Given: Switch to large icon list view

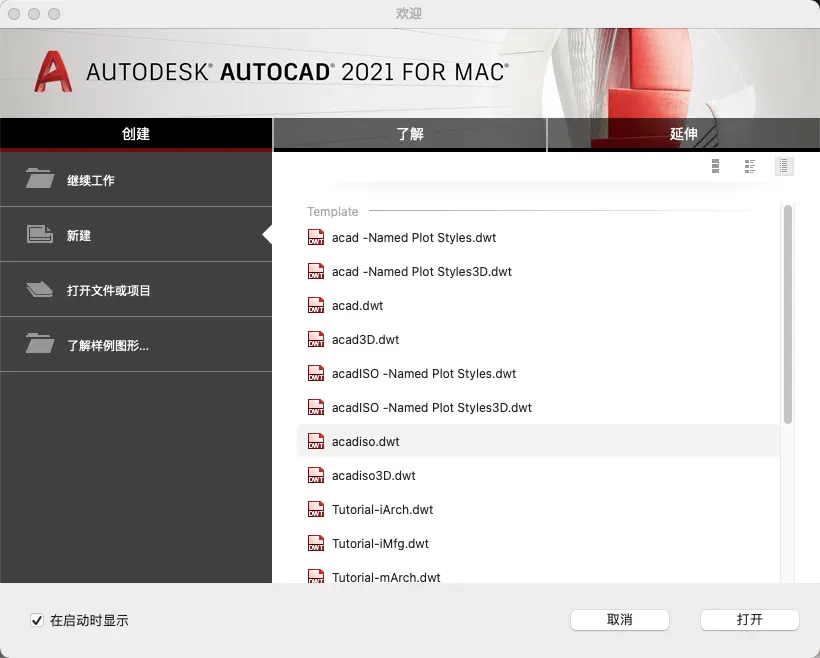Looking at the screenshot, I should [715, 166].
